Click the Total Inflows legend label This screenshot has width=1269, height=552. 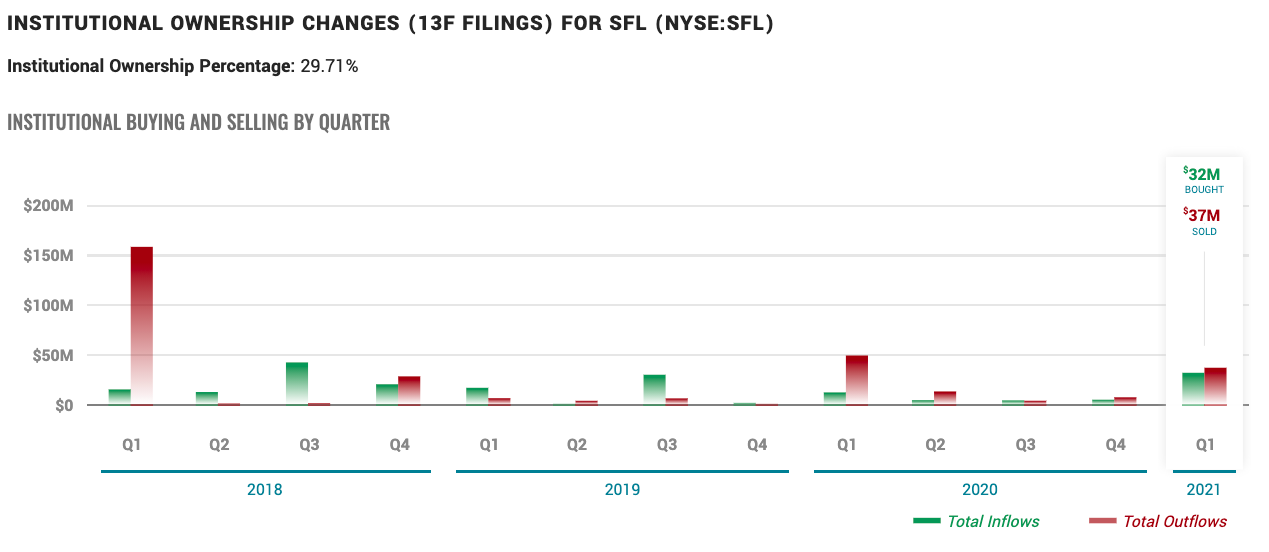(993, 521)
